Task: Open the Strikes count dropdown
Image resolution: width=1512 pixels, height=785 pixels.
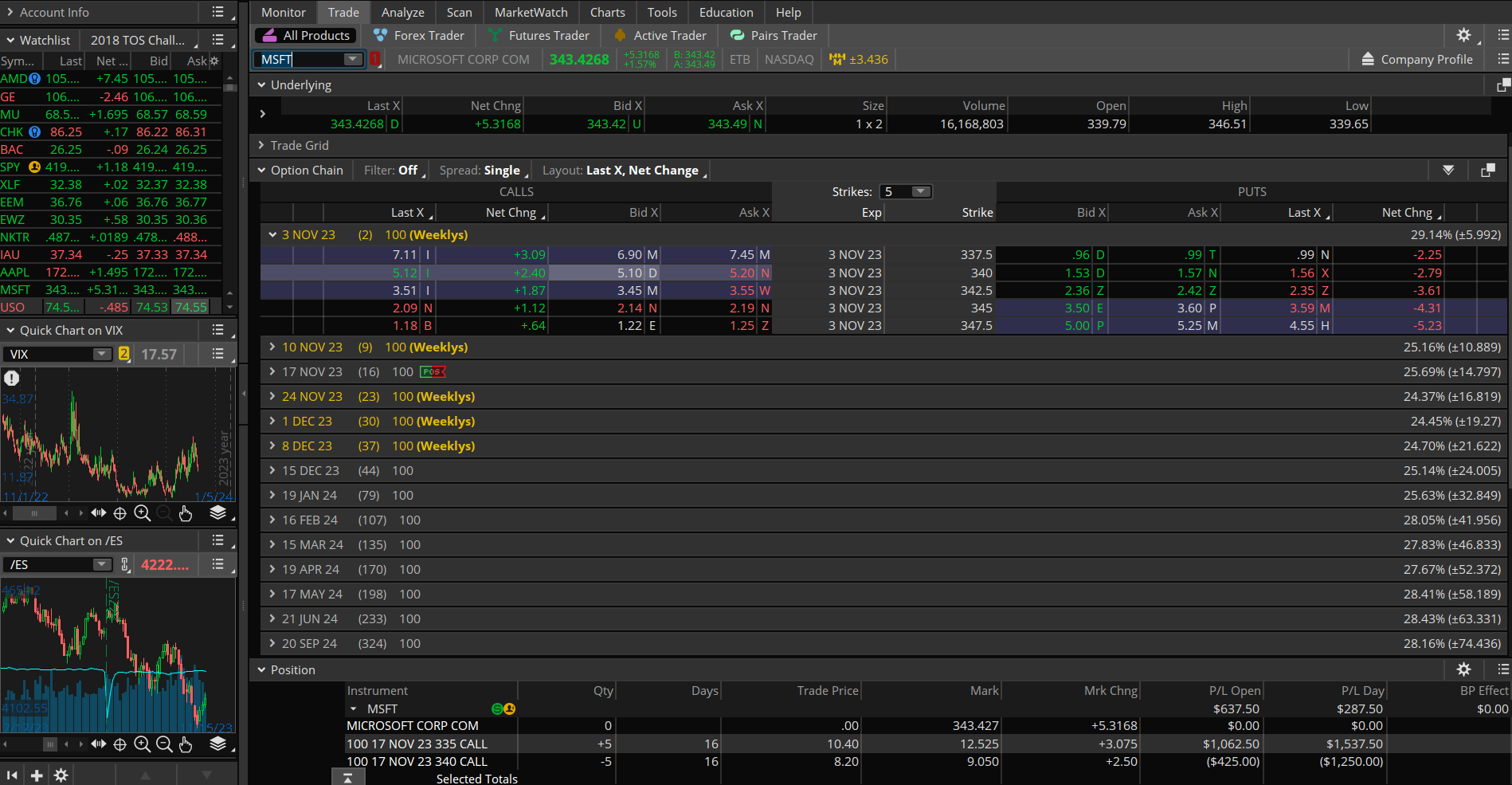Action: [x=920, y=191]
